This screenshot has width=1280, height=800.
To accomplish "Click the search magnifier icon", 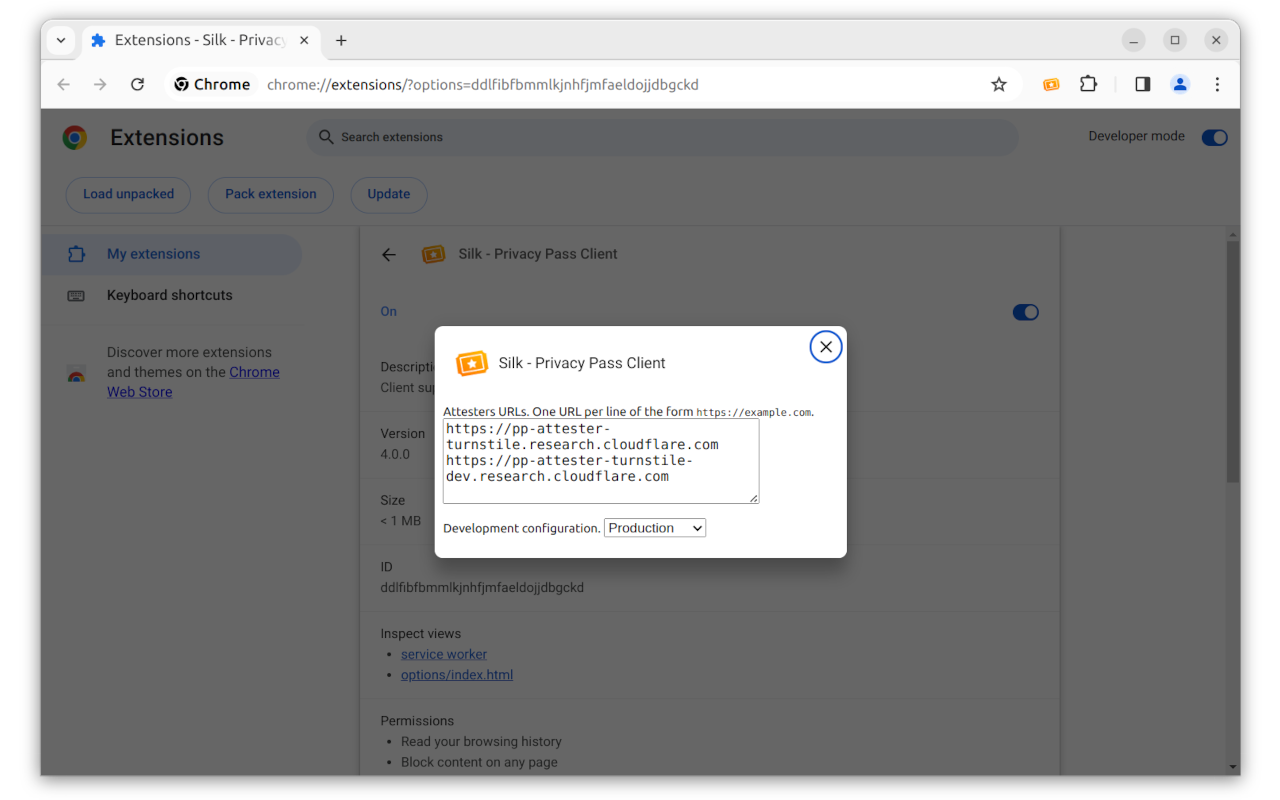I will pos(326,137).
